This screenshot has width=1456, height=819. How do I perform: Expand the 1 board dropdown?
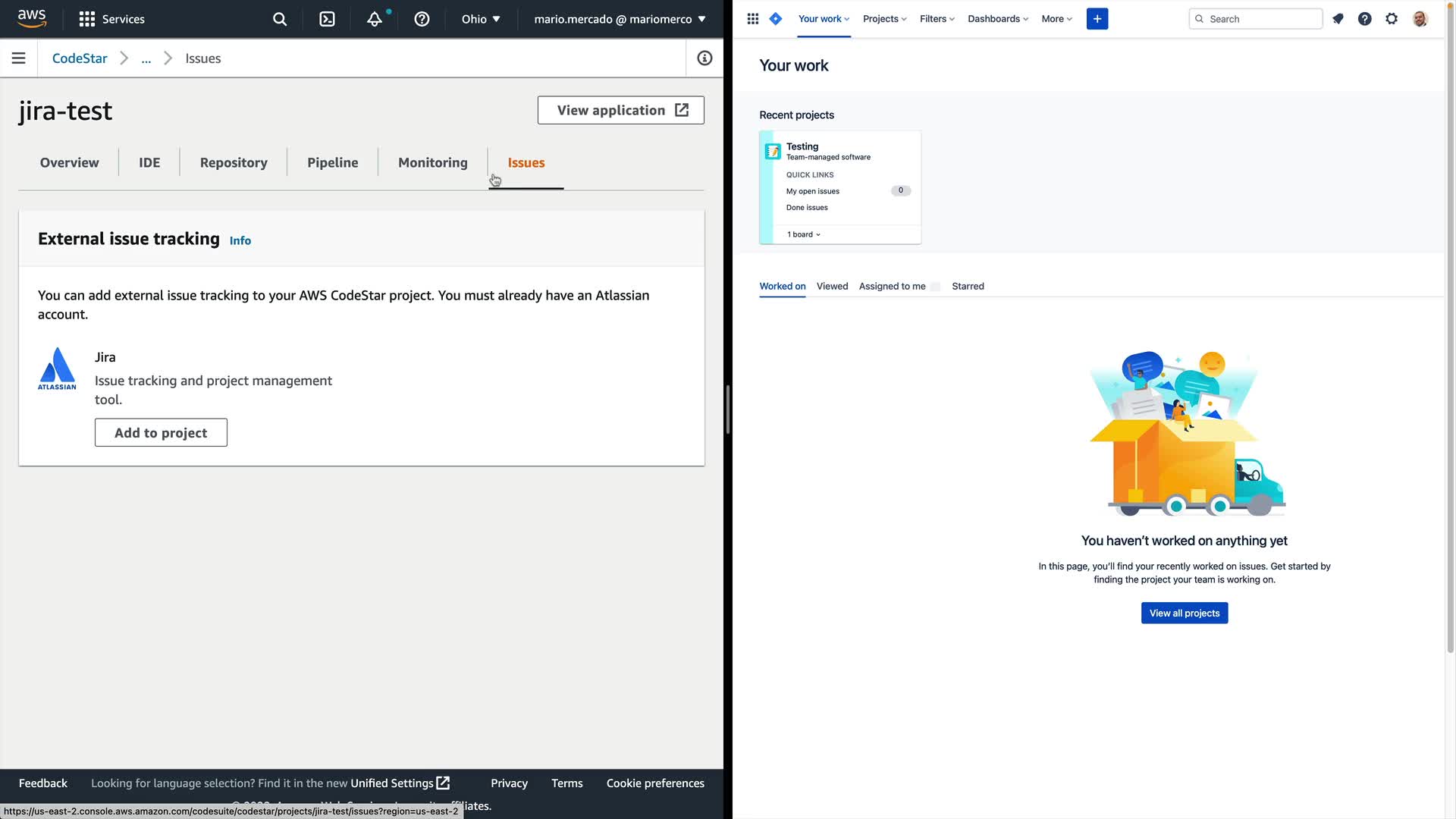803,234
